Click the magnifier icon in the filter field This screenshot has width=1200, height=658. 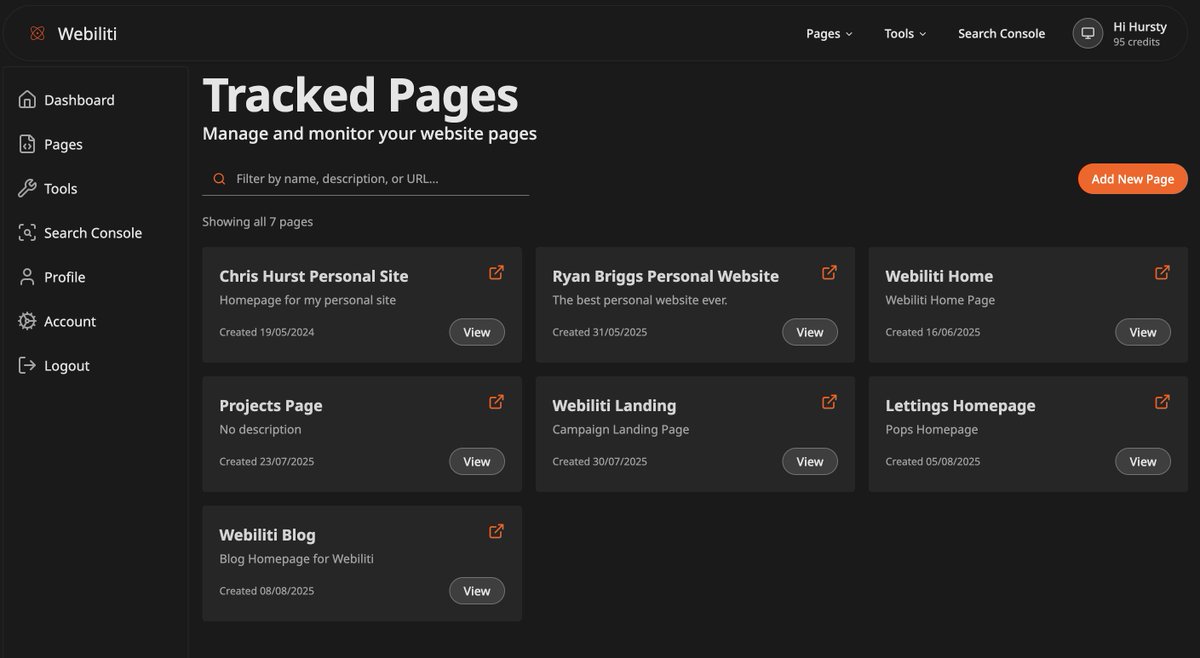219,179
